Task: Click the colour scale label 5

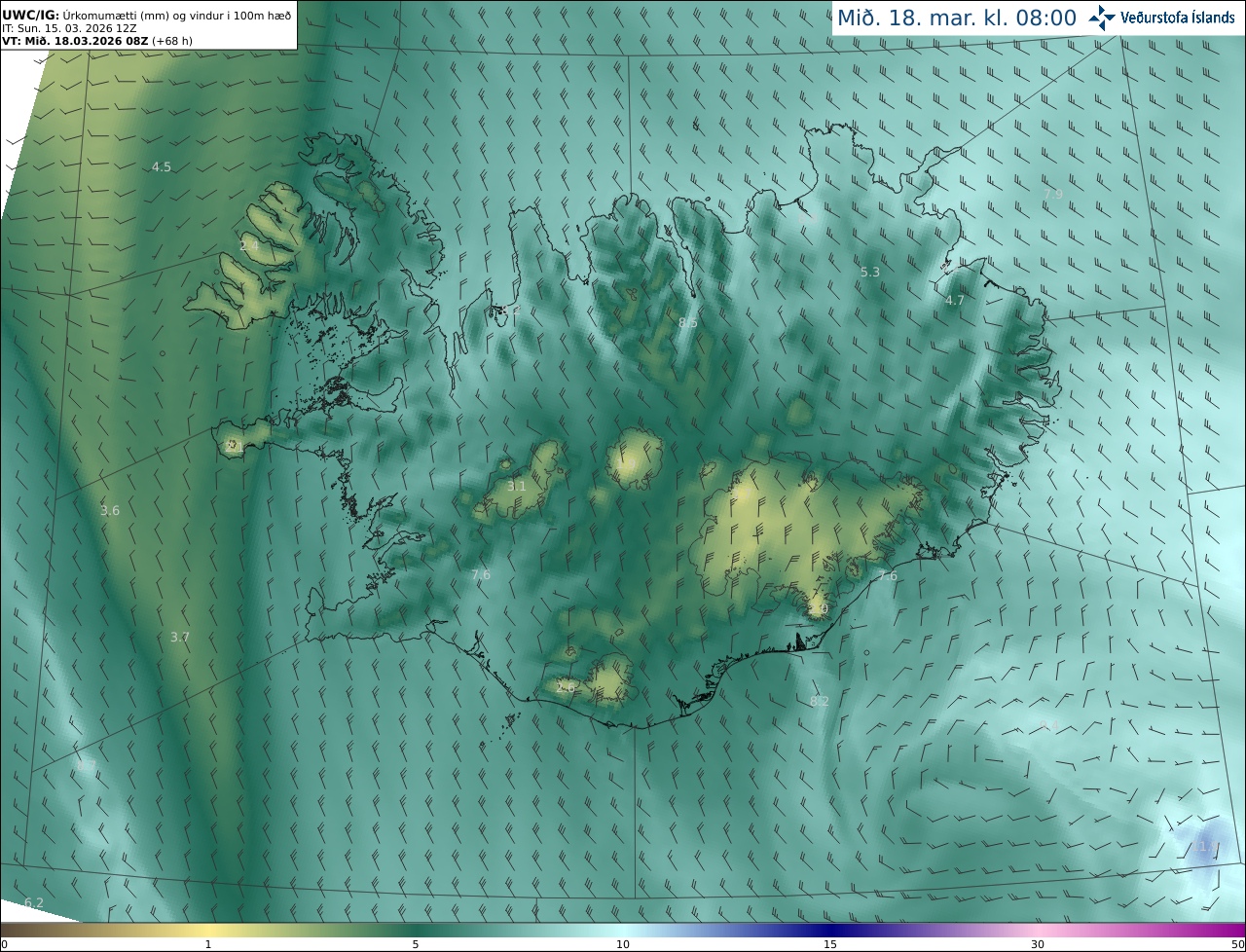Action: click(416, 944)
